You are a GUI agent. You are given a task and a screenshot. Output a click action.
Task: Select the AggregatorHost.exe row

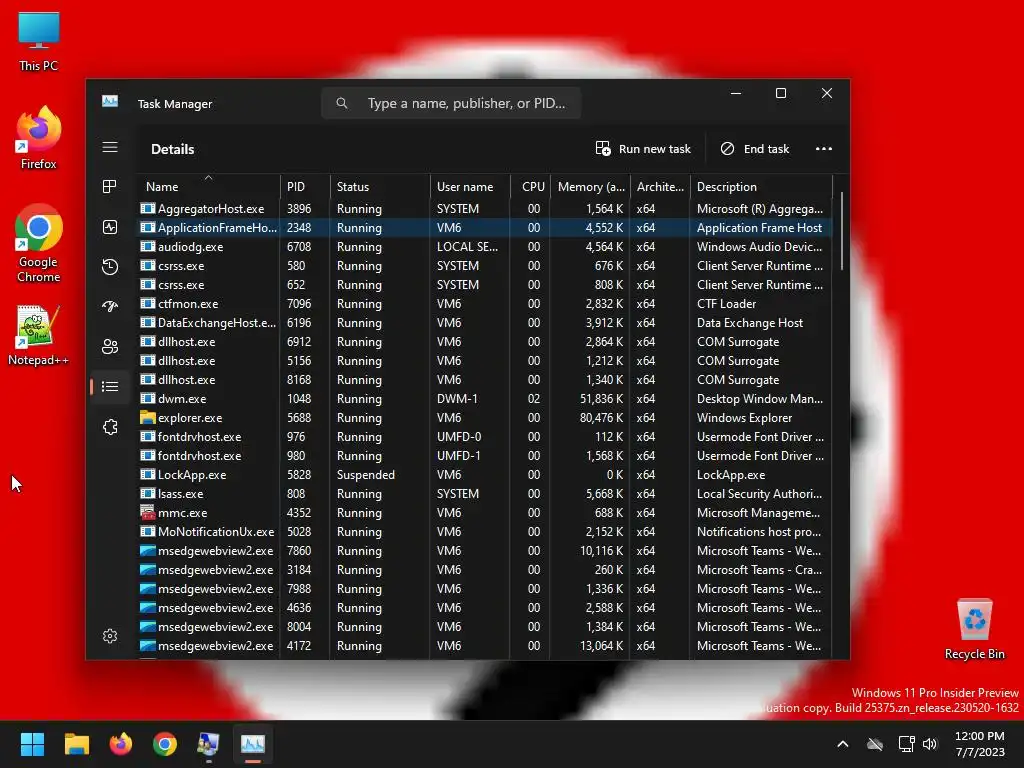pos(485,208)
